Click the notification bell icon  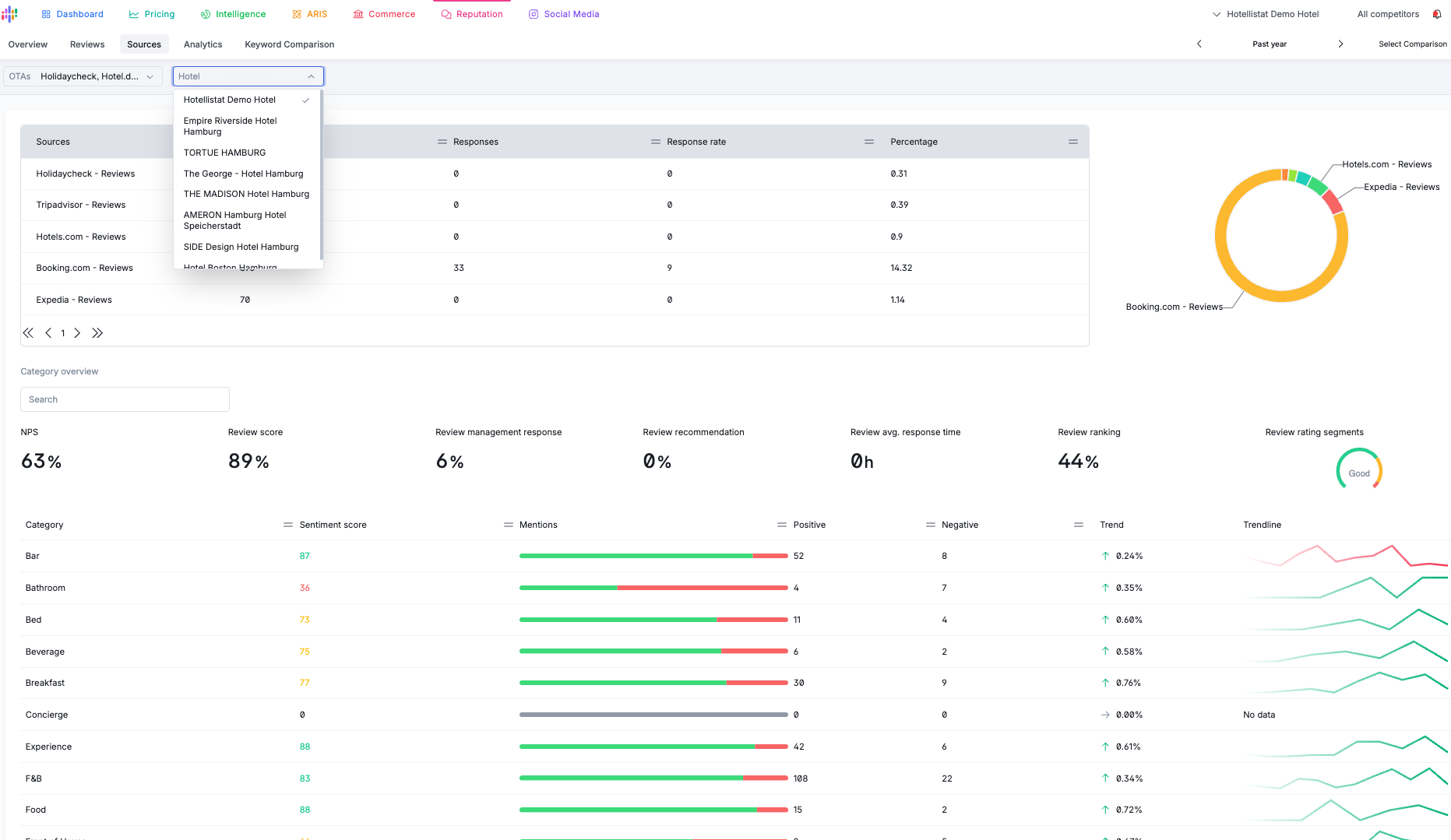coord(1437,14)
